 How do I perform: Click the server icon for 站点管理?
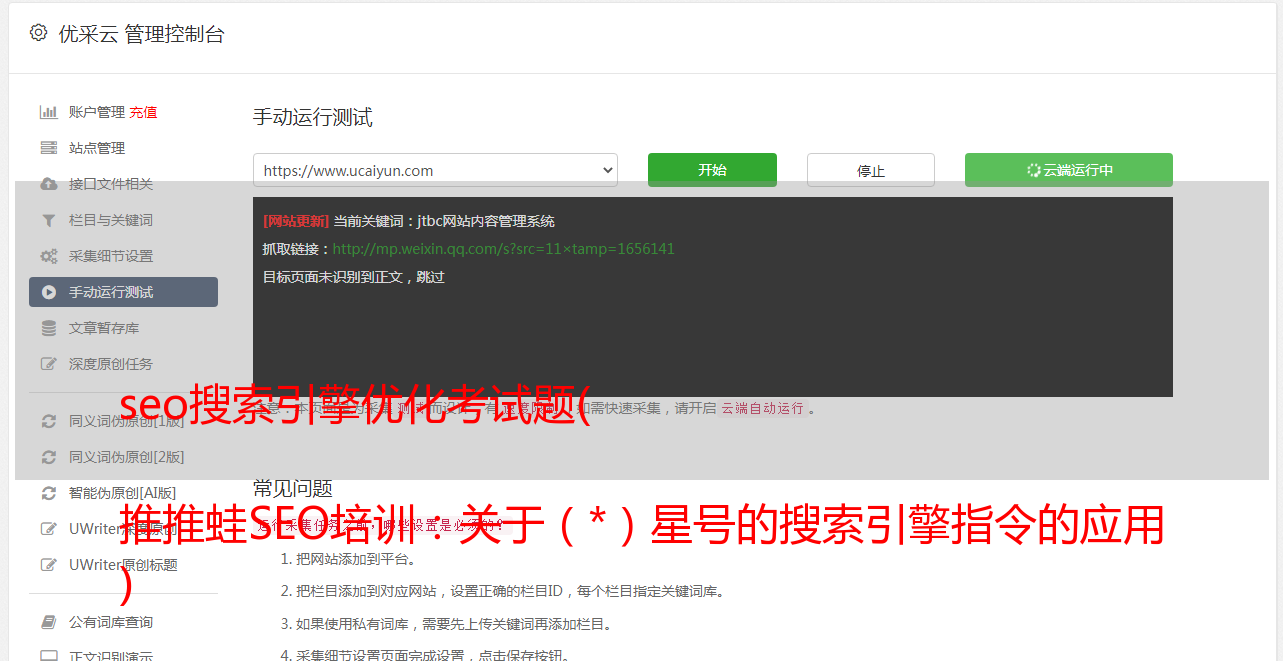click(x=48, y=148)
